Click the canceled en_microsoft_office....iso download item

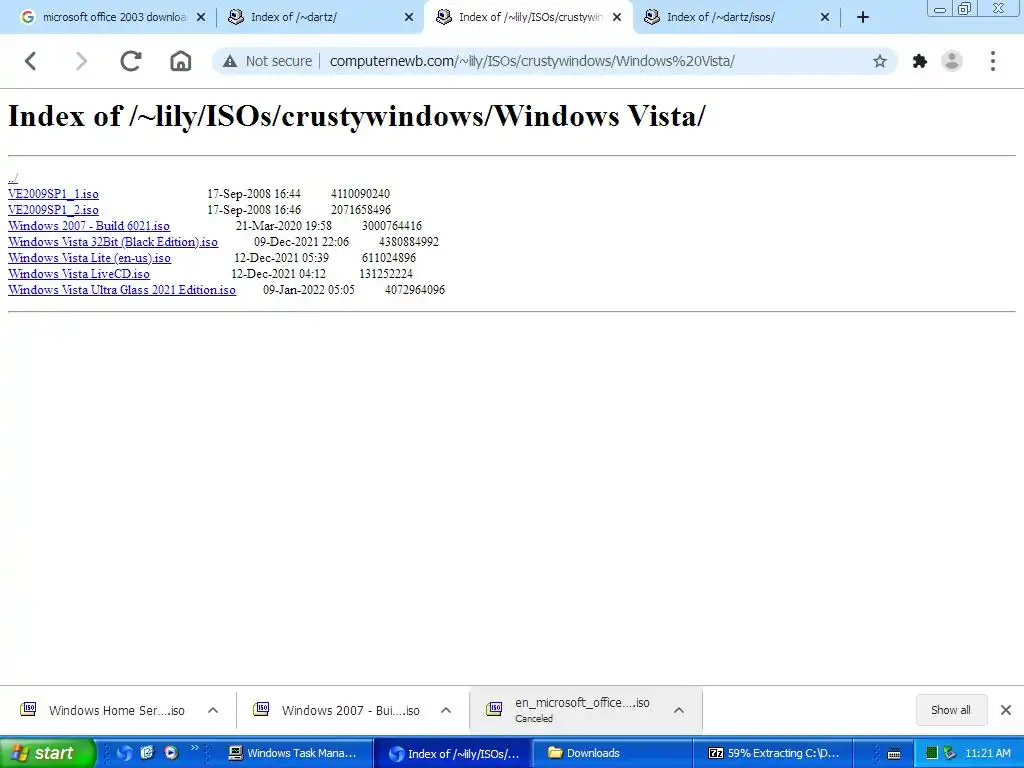coord(568,710)
